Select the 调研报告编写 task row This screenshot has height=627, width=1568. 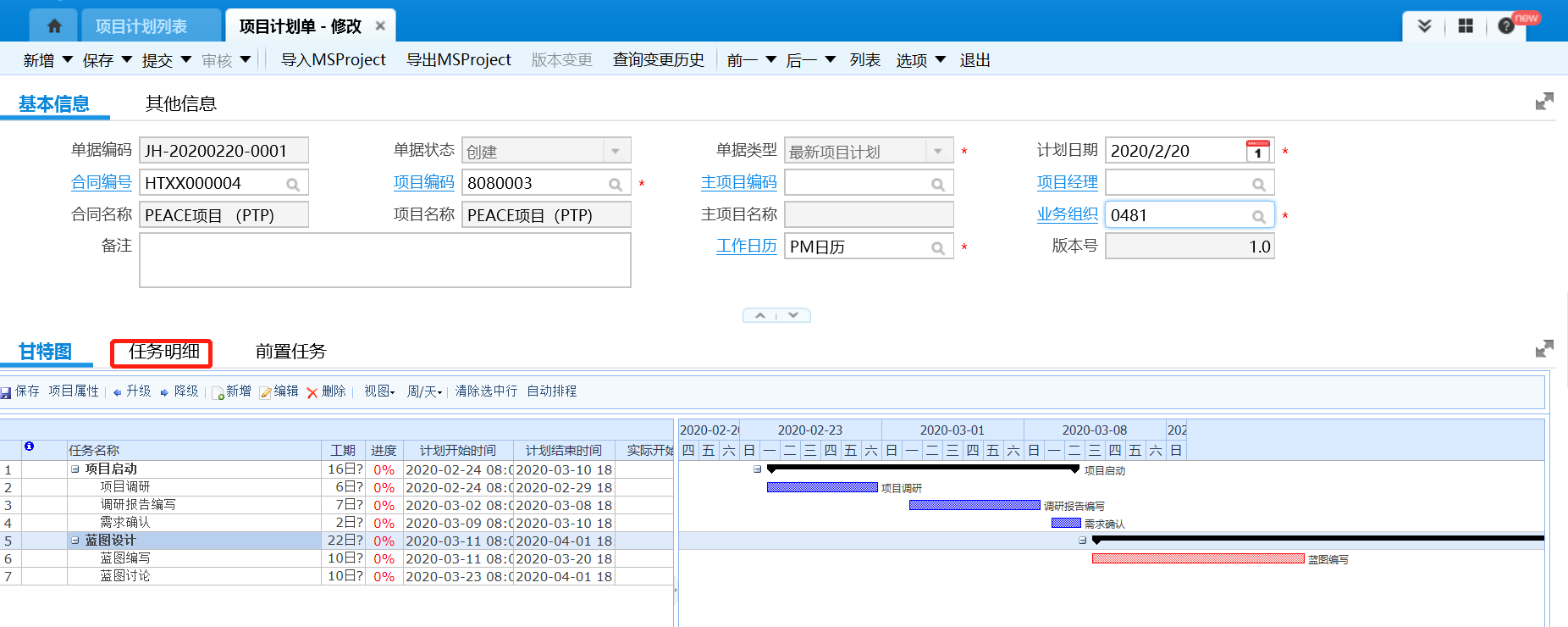point(337,505)
